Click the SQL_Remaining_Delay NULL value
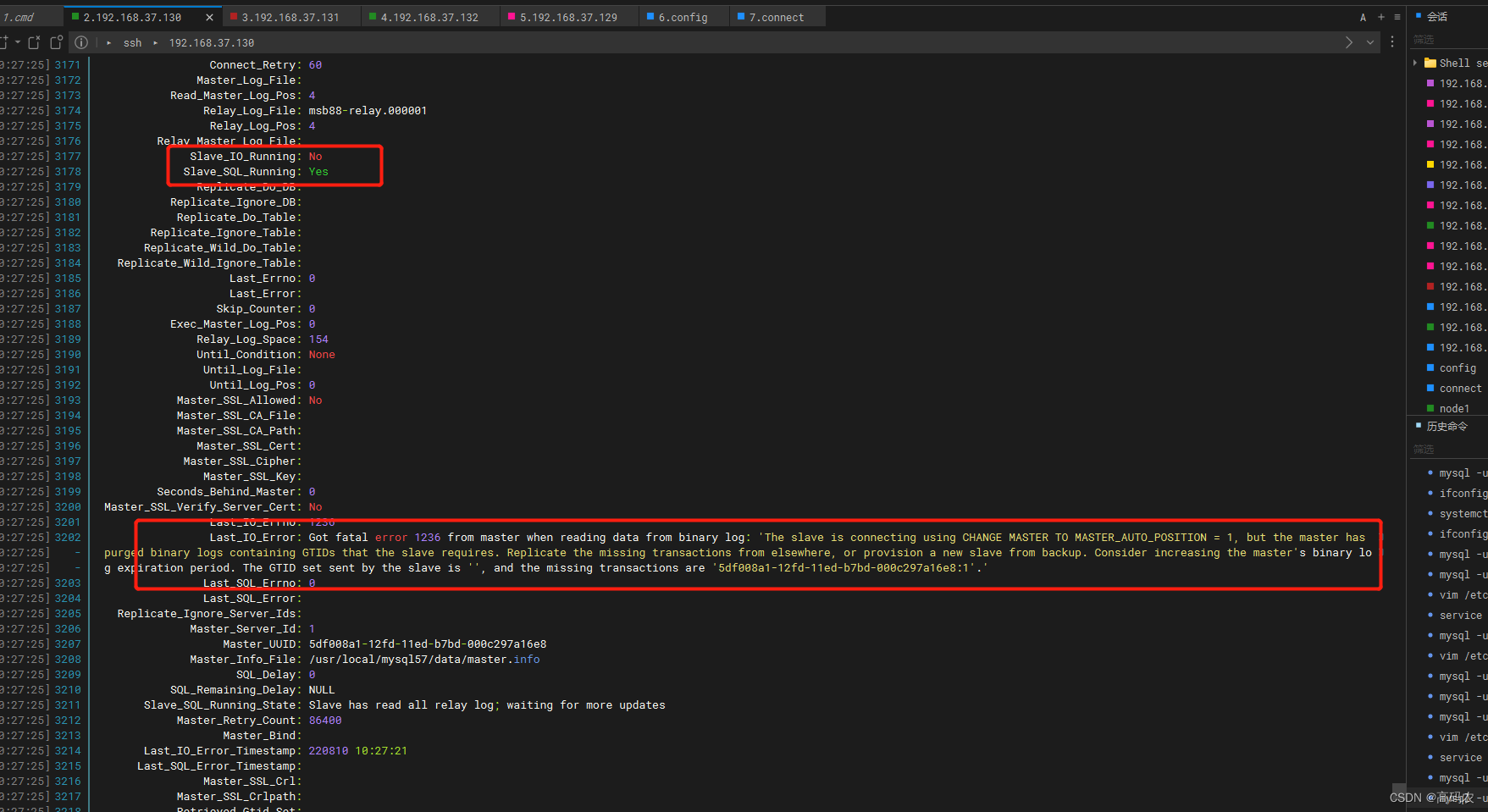 pyautogui.click(x=322, y=689)
